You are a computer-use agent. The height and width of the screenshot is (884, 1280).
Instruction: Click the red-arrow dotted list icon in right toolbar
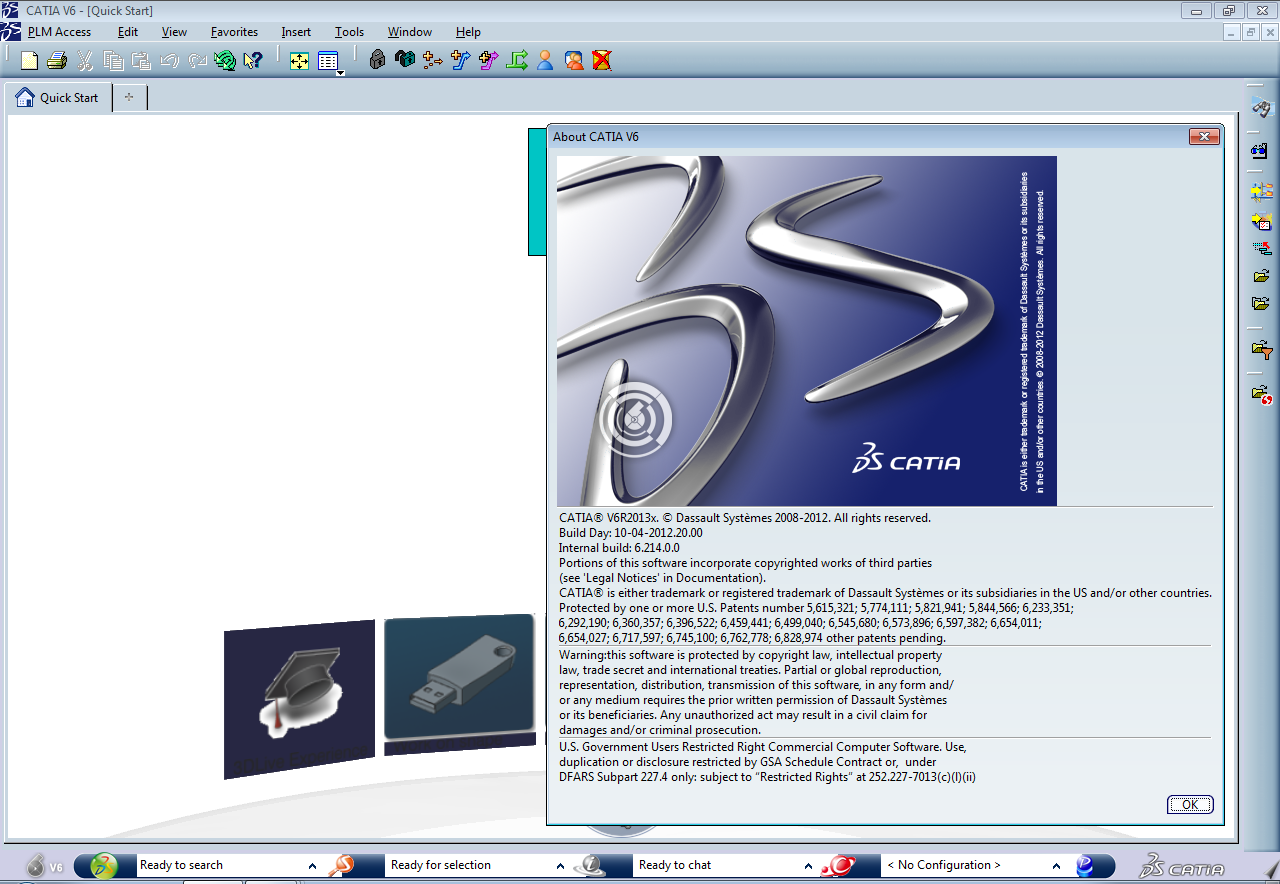point(1261,248)
